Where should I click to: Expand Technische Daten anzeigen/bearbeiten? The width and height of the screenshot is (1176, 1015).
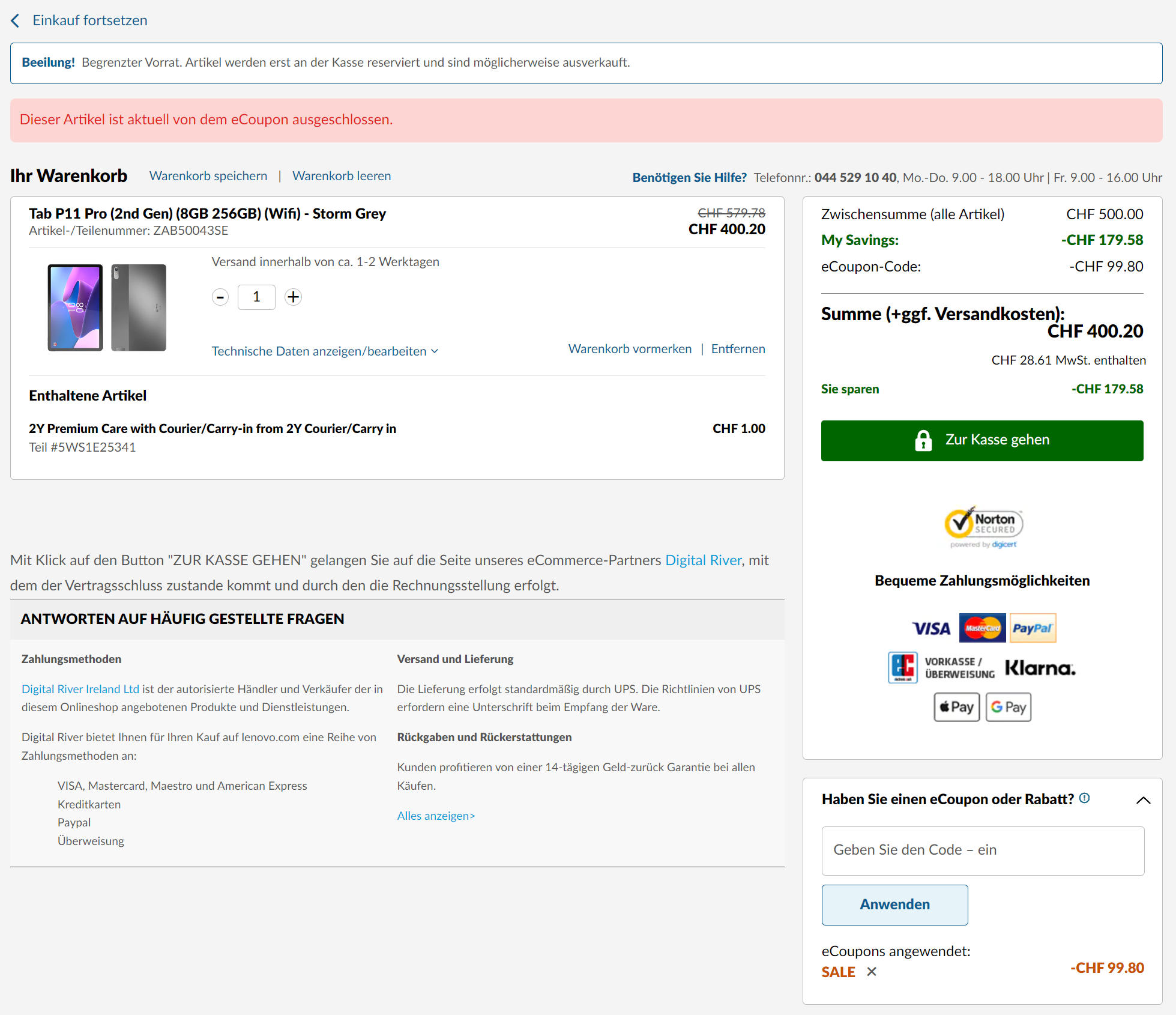325,351
